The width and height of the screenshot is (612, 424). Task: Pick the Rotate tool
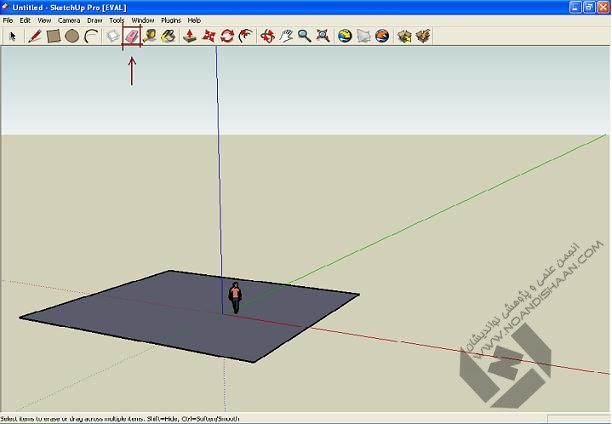click(x=227, y=36)
